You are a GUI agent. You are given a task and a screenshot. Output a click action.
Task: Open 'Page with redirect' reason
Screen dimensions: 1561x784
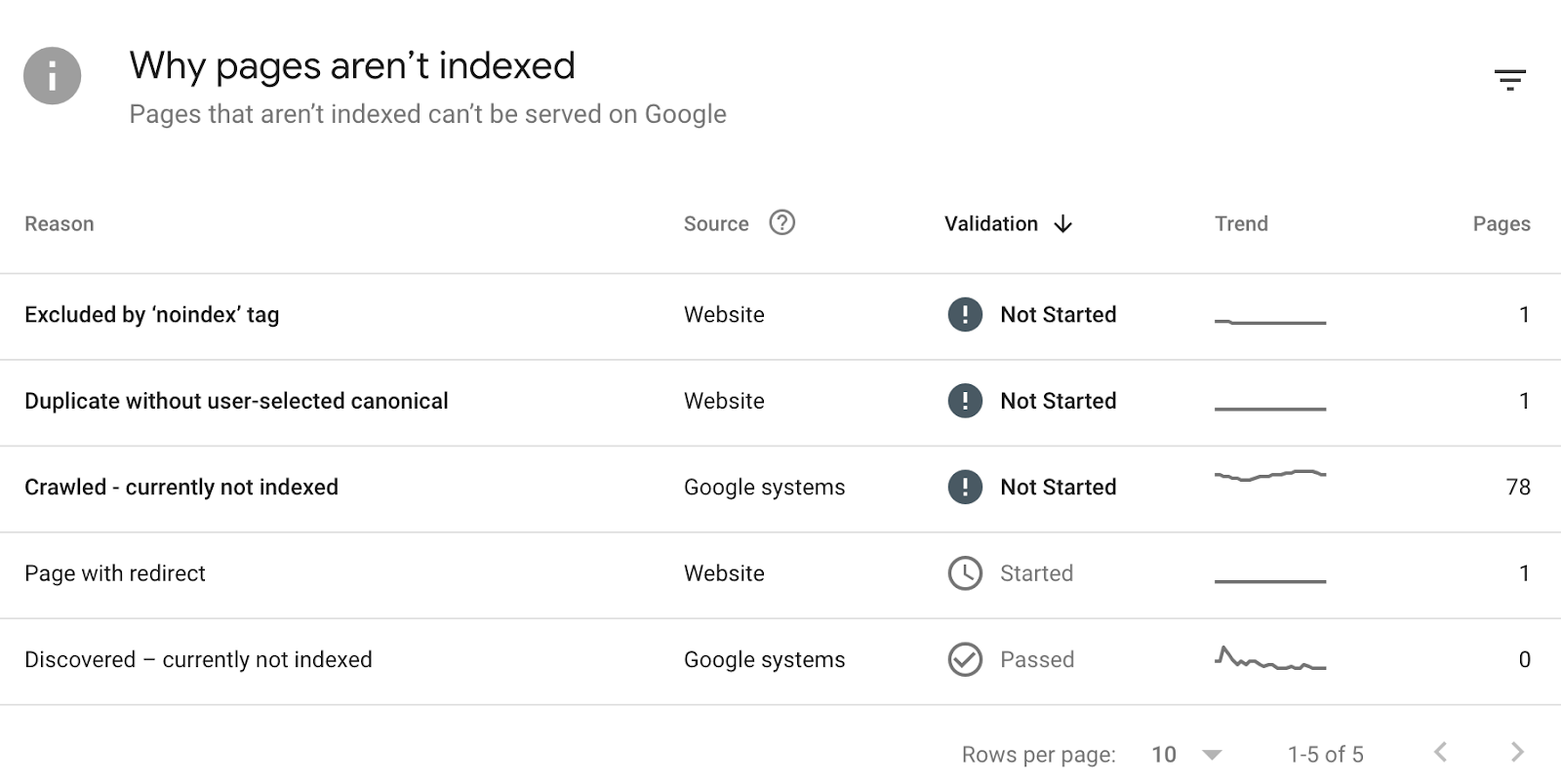(x=115, y=573)
